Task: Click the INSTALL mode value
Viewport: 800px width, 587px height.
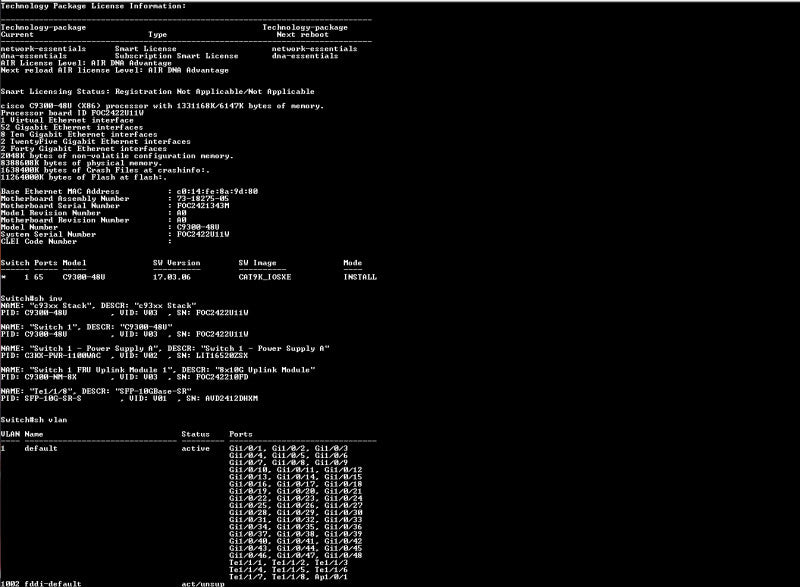Action: pyautogui.click(x=360, y=277)
